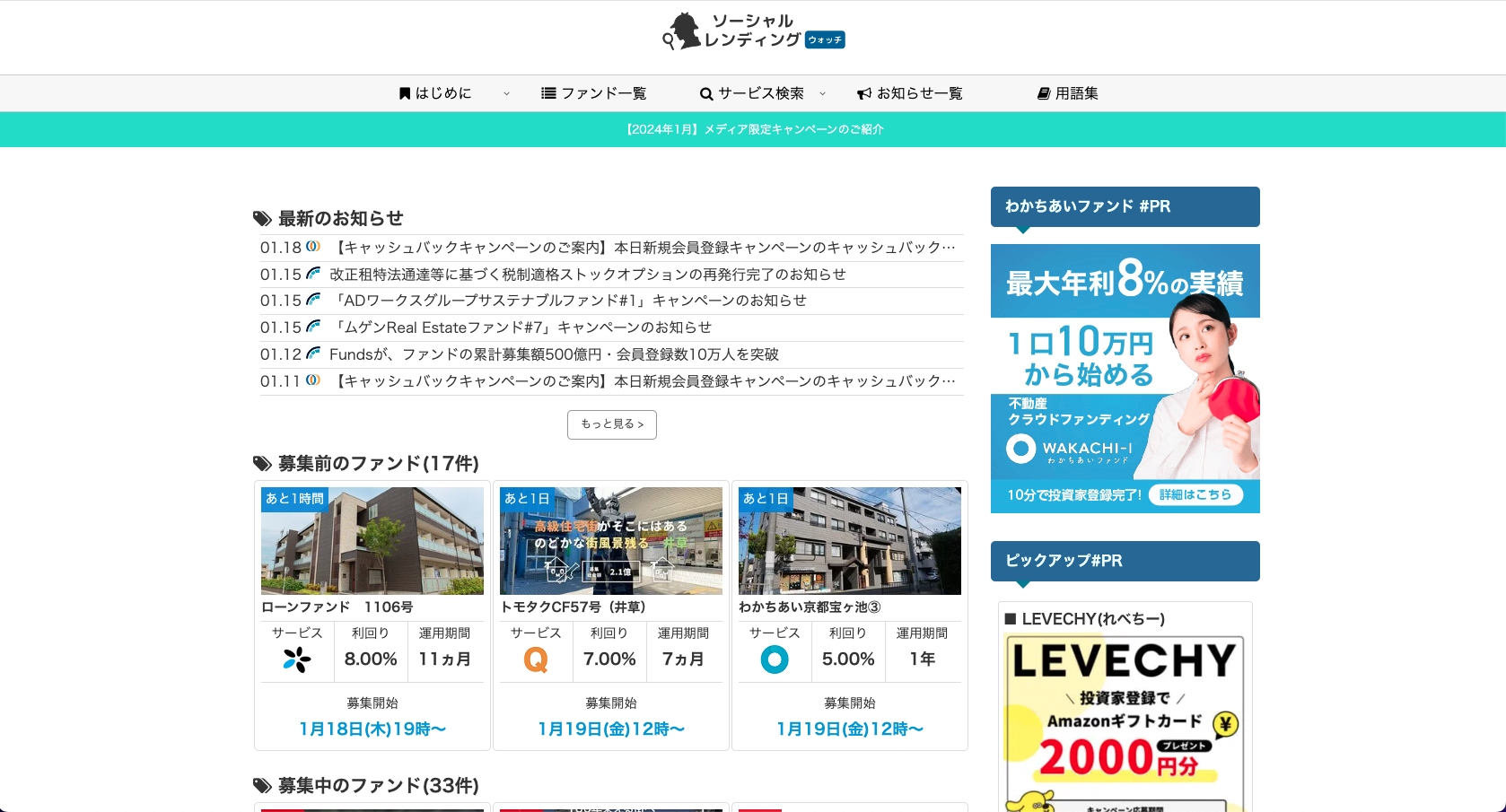The width and height of the screenshot is (1506, 812).
Task: Click the 5.00% yield value
Action: point(848,659)
